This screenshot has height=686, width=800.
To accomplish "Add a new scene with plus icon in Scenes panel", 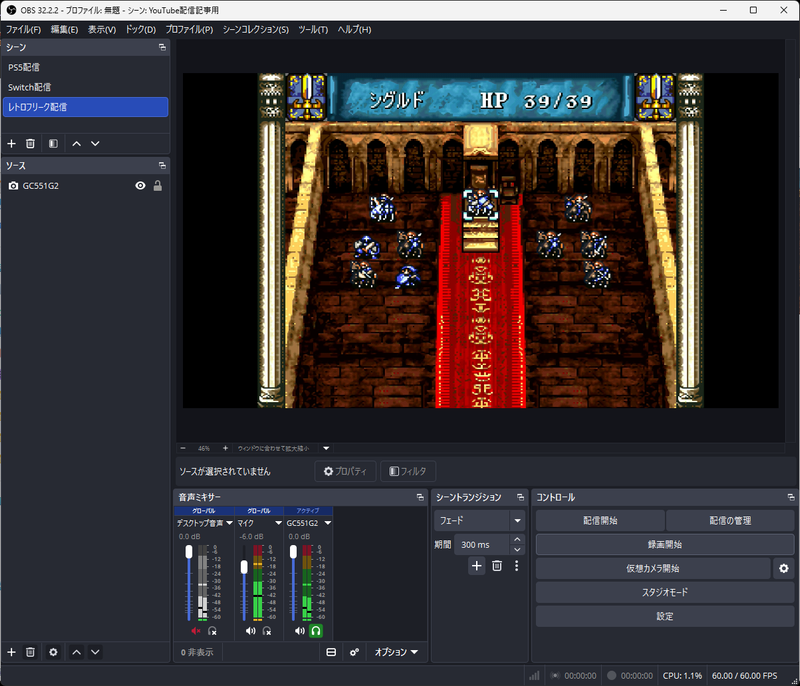I will (x=11, y=144).
